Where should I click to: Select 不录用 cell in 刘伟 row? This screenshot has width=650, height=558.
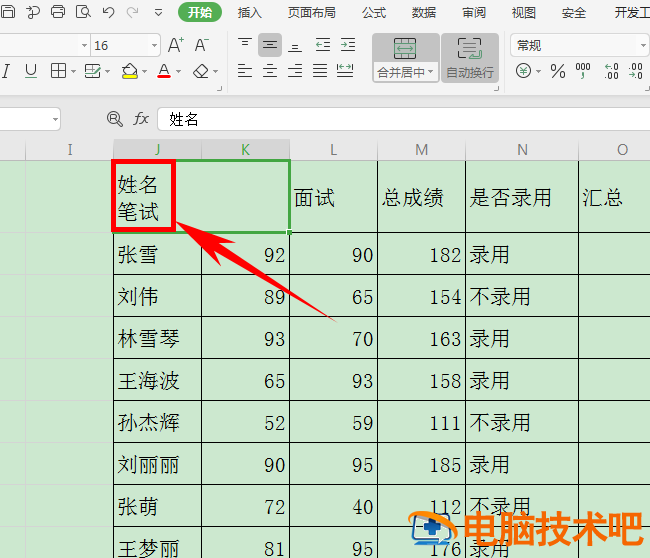coord(522,296)
